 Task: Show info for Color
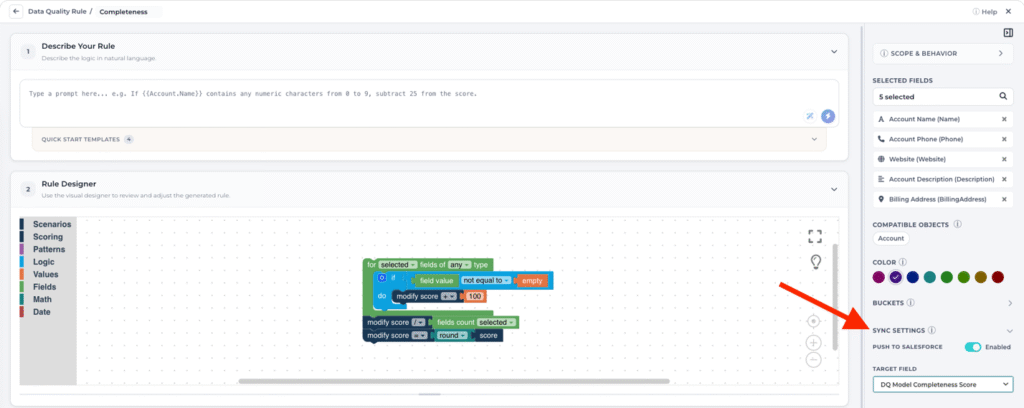pyautogui.click(x=902, y=262)
